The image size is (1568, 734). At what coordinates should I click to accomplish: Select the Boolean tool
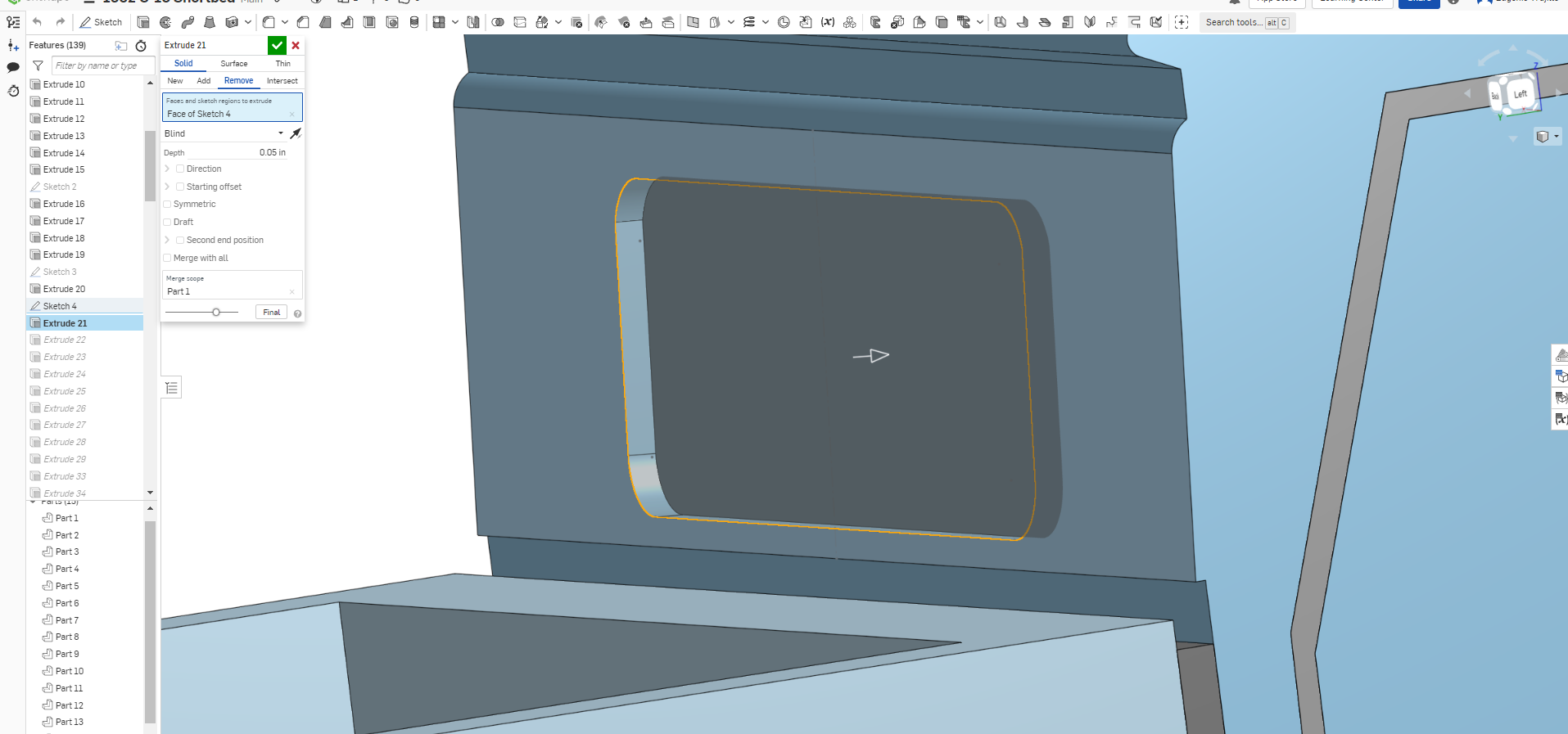click(498, 22)
